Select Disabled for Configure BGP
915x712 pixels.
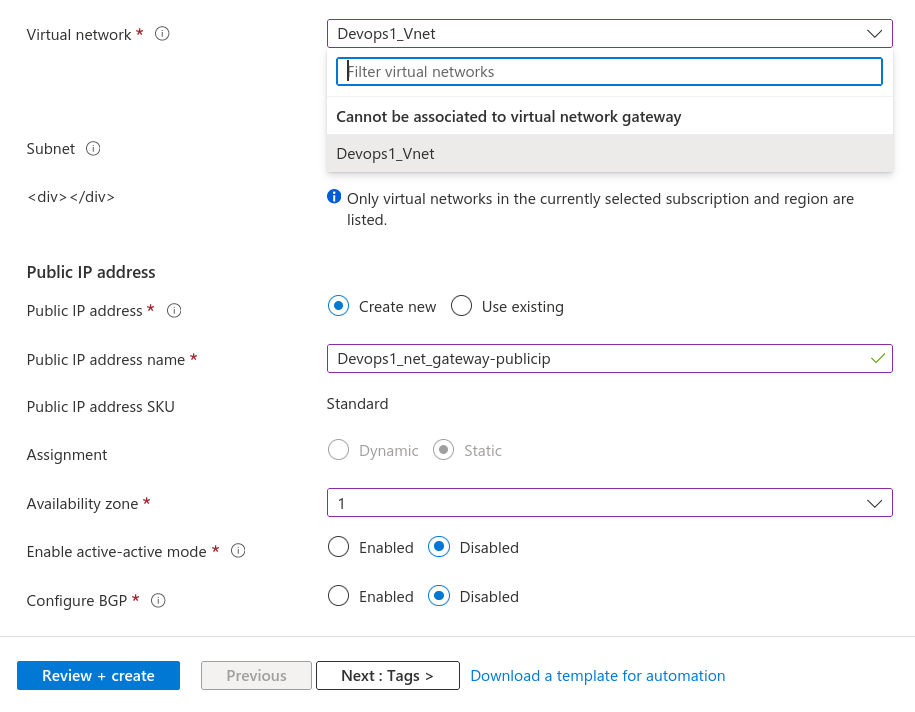437,596
